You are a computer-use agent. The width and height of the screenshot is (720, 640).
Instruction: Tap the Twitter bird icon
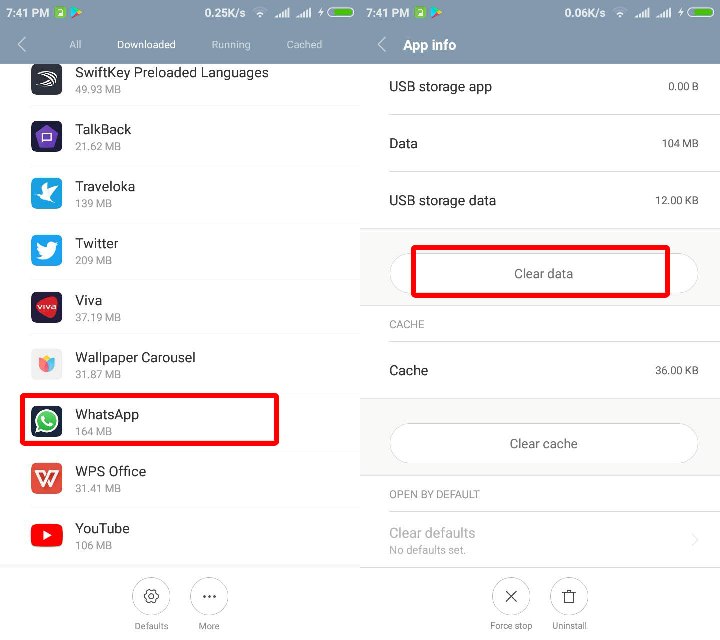tap(46, 250)
